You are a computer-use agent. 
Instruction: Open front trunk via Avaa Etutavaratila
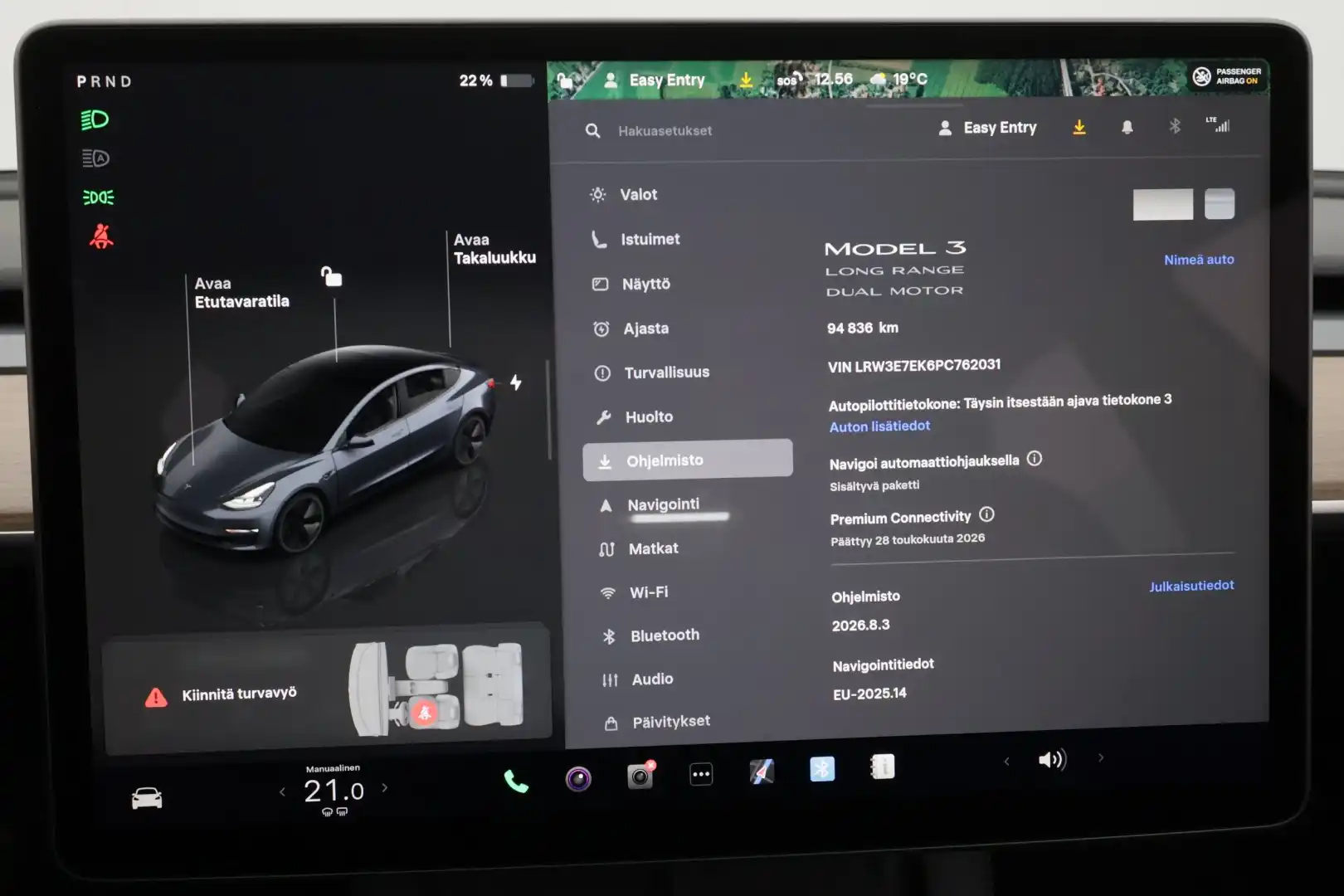(x=241, y=292)
